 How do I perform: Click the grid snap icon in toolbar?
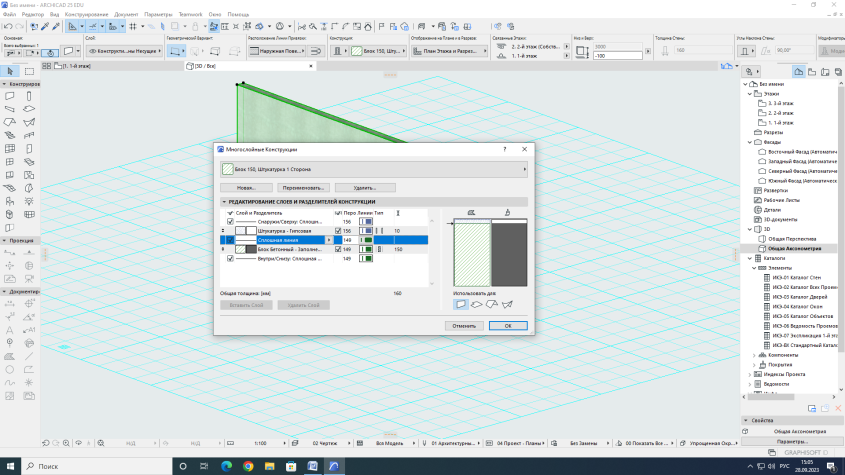133,26
